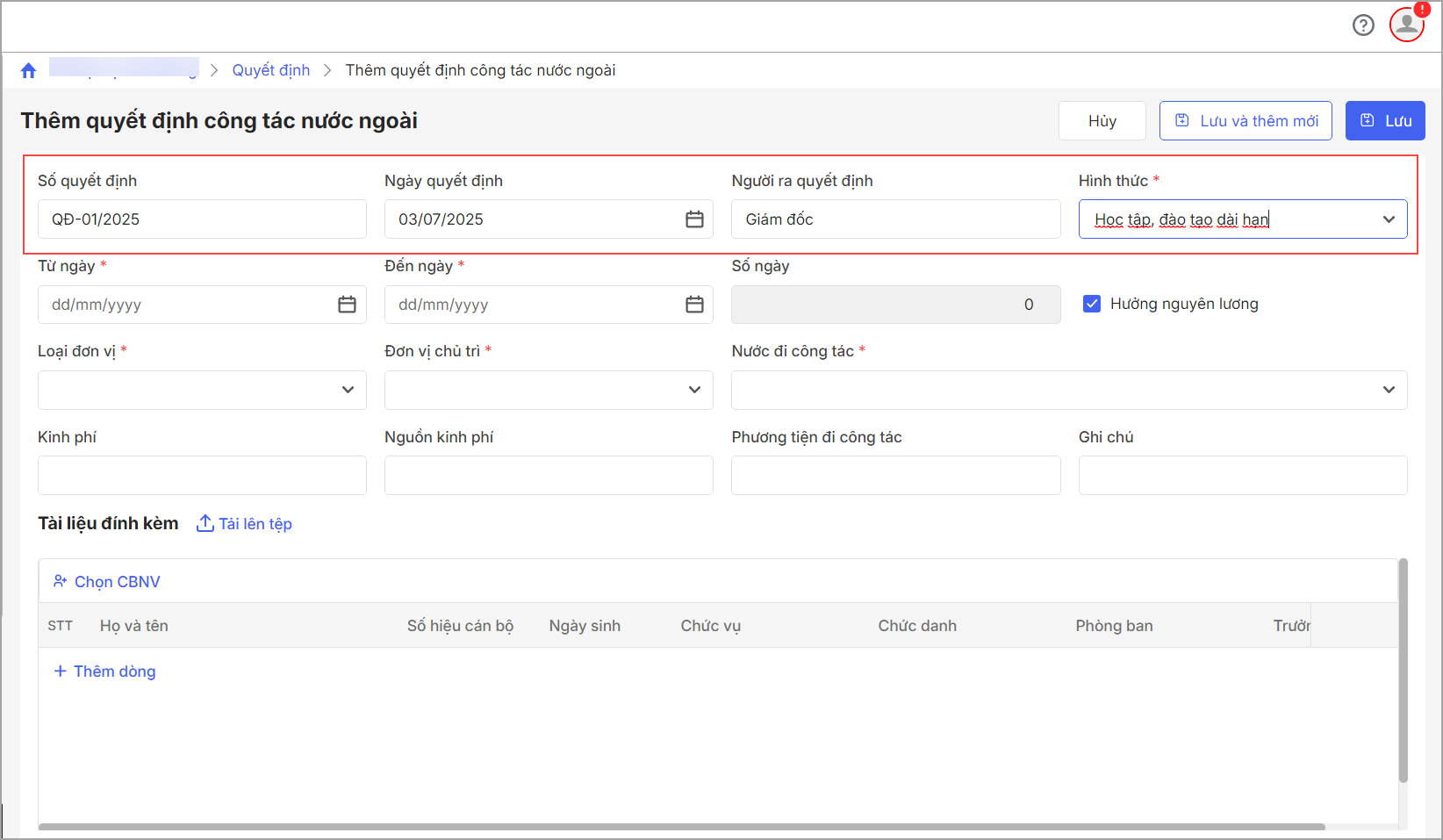Expand the Nước đi công tác dropdown
This screenshot has height=840, width=1443.
1389,390
